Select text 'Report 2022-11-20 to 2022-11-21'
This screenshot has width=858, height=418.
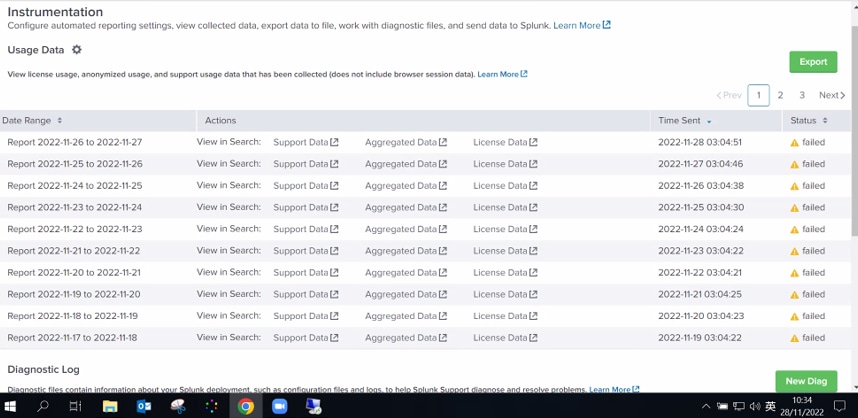[x=74, y=272]
